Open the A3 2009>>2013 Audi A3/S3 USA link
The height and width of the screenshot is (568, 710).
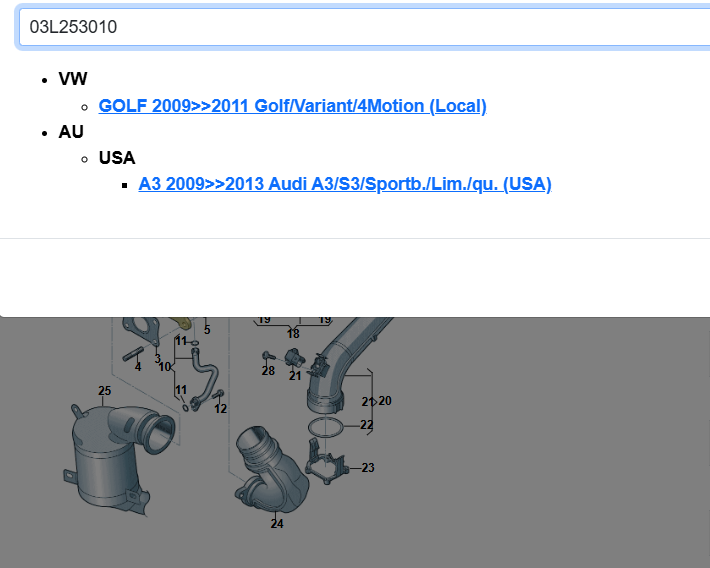[345, 184]
